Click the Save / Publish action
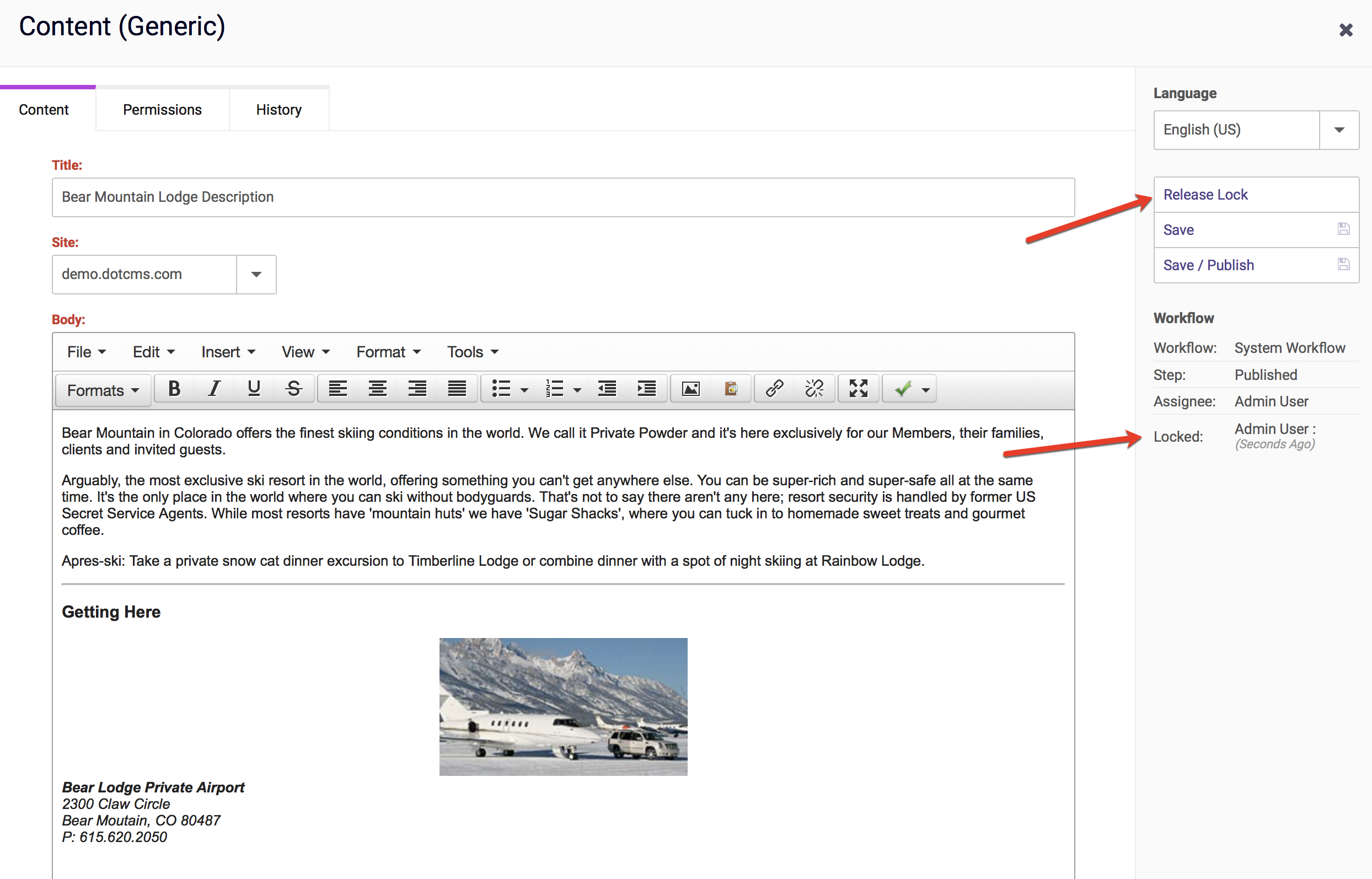The image size is (1372, 879). [1256, 265]
